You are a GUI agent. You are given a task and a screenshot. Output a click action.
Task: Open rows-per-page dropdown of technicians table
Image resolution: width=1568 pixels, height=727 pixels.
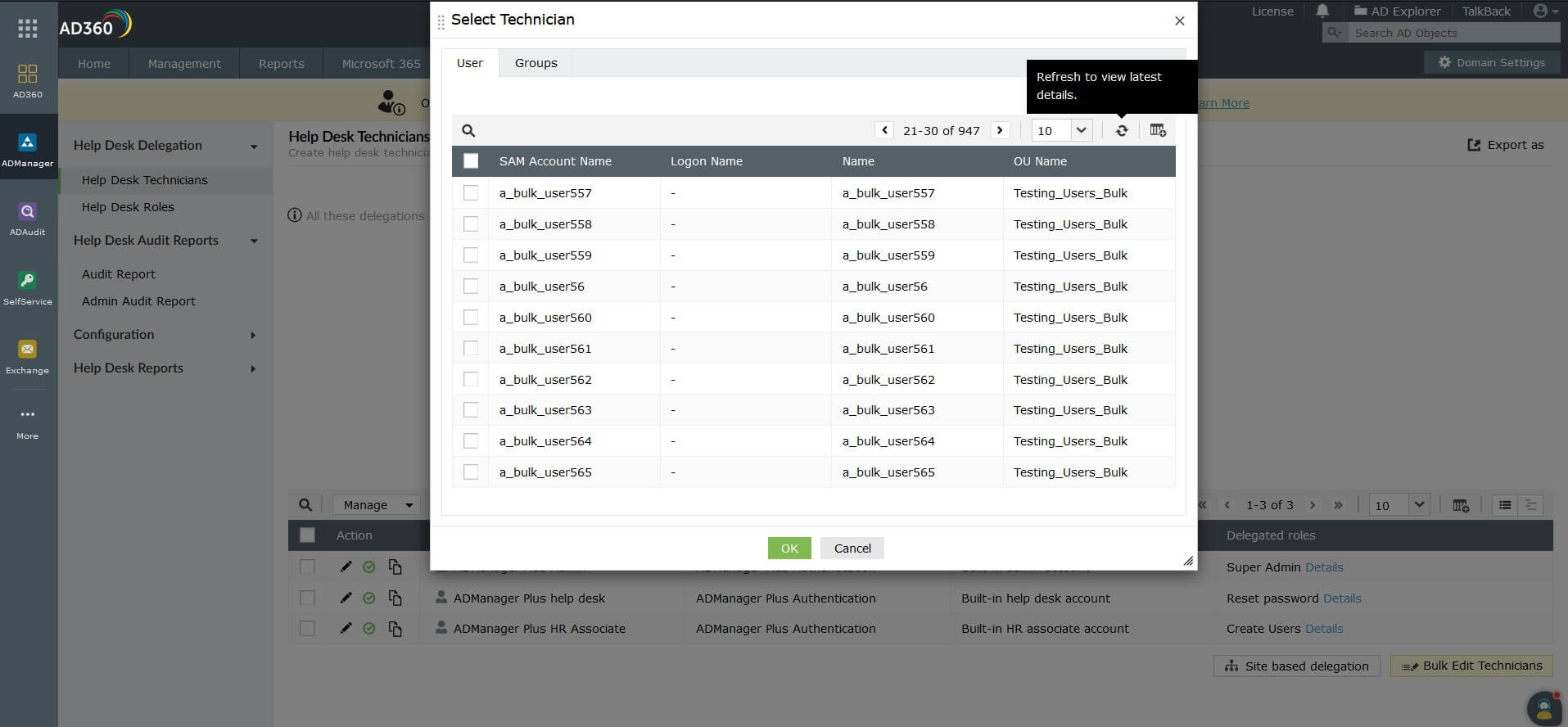point(1399,505)
